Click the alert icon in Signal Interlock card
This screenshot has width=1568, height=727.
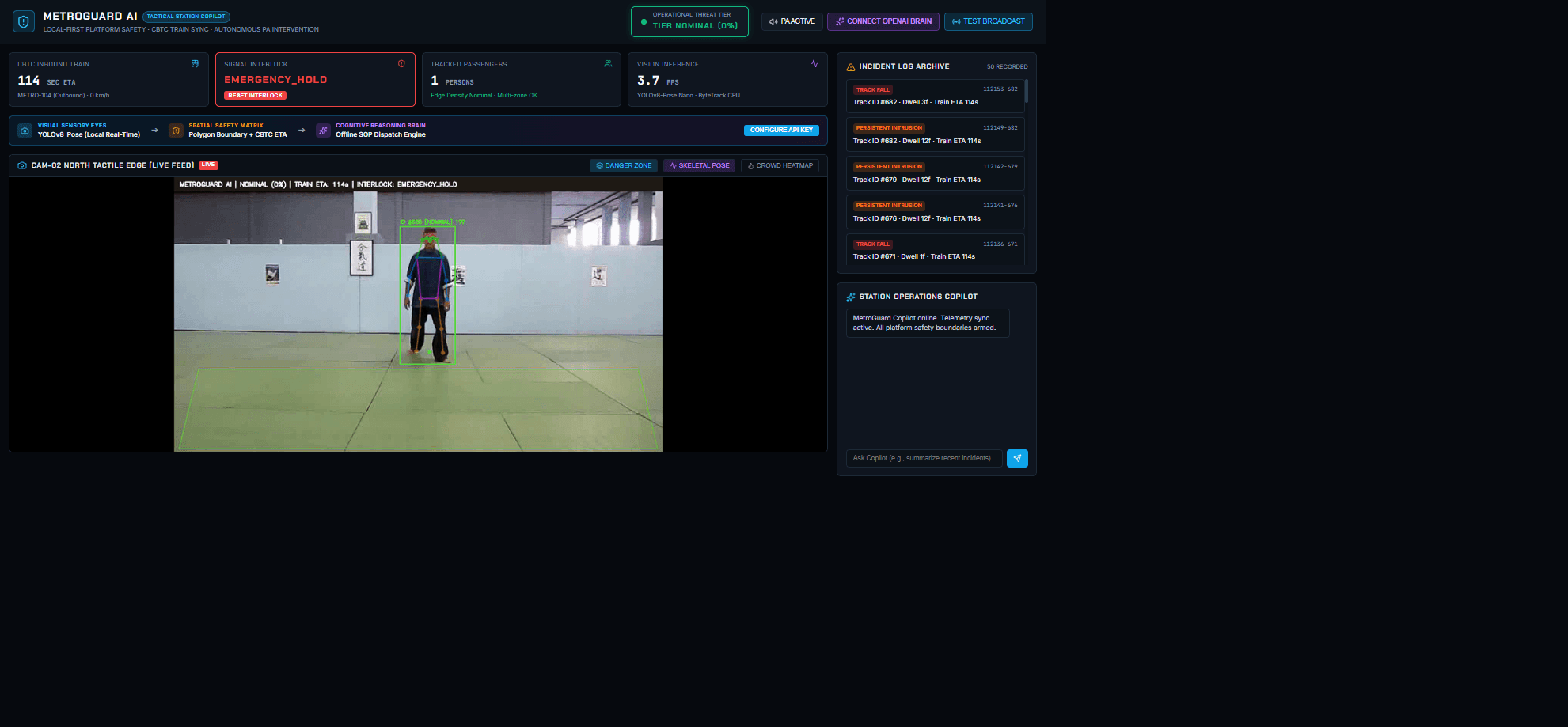coord(401,63)
